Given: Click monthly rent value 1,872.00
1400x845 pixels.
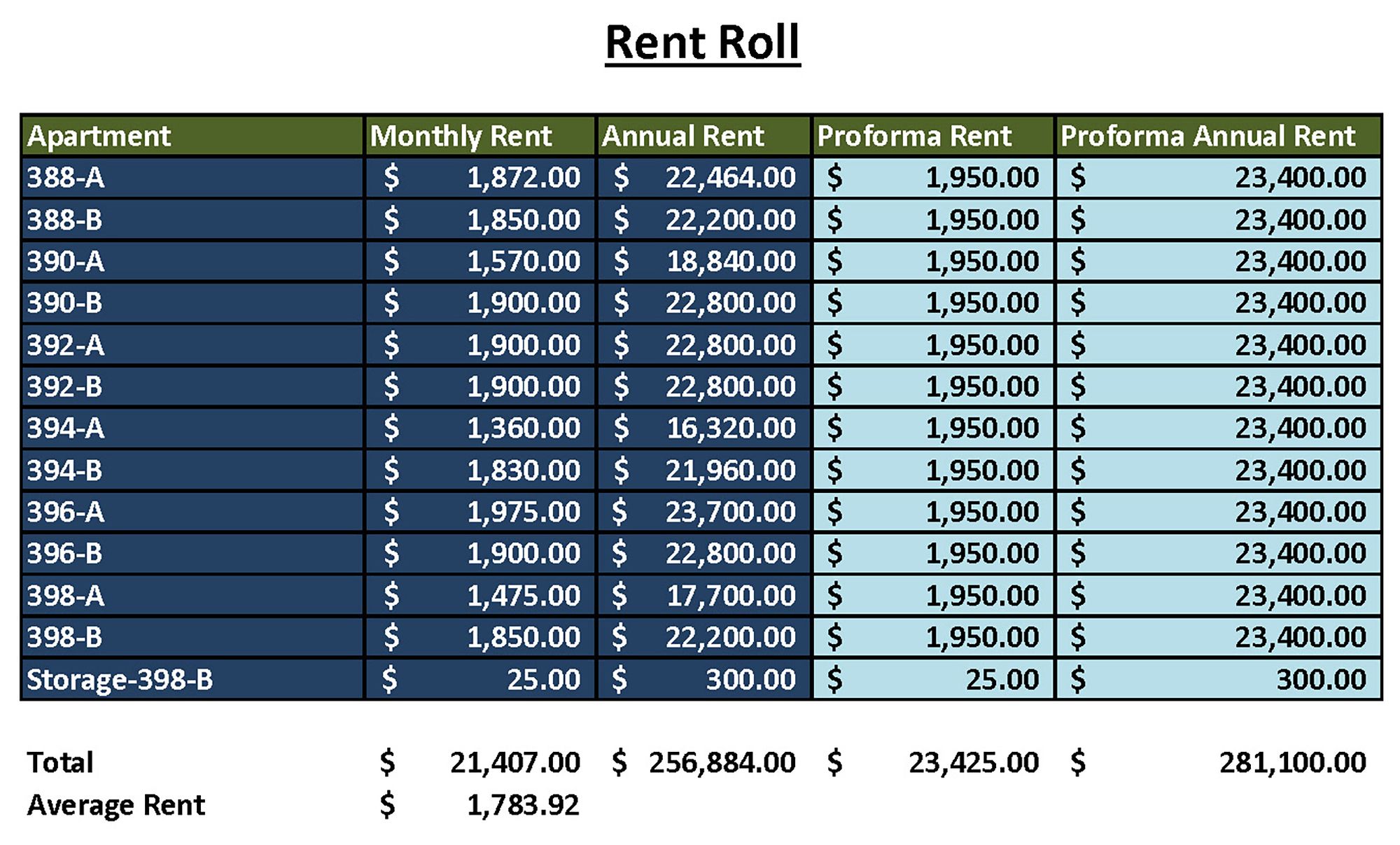Looking at the screenshot, I should [x=523, y=177].
